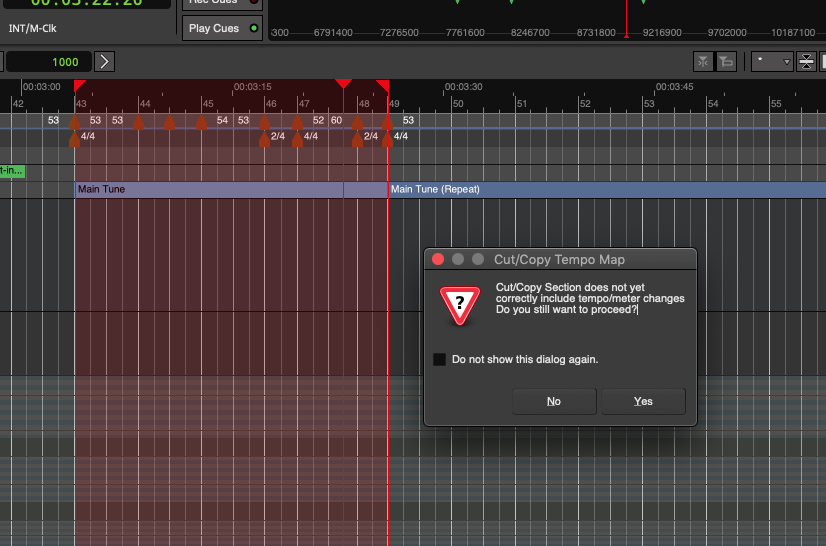Click the Yes button in the dialog
The width and height of the screenshot is (826, 546).
tap(642, 401)
